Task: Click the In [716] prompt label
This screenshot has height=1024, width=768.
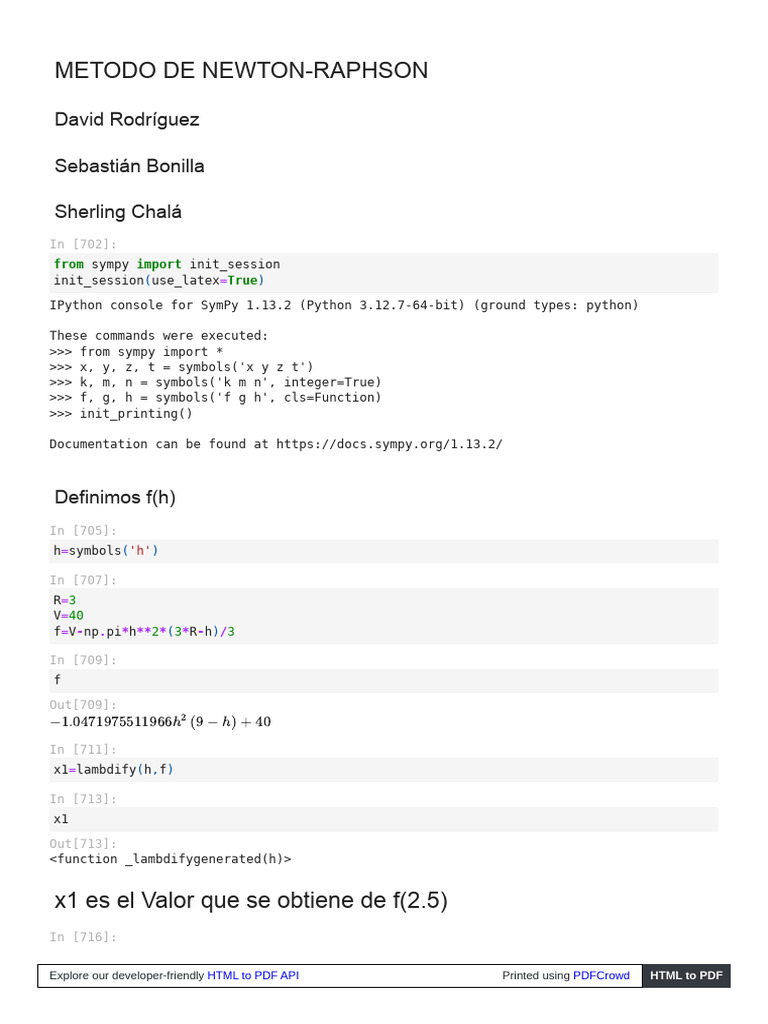Action: pyautogui.click(x=83, y=936)
